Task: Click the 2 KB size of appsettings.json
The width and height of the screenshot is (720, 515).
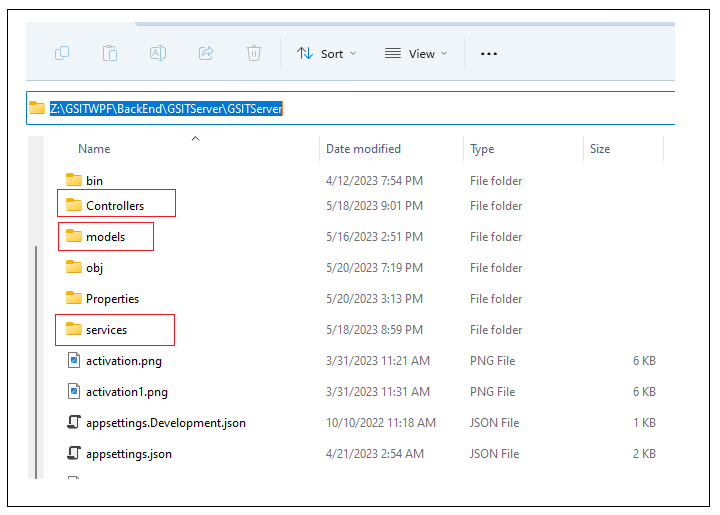Action: (644, 454)
